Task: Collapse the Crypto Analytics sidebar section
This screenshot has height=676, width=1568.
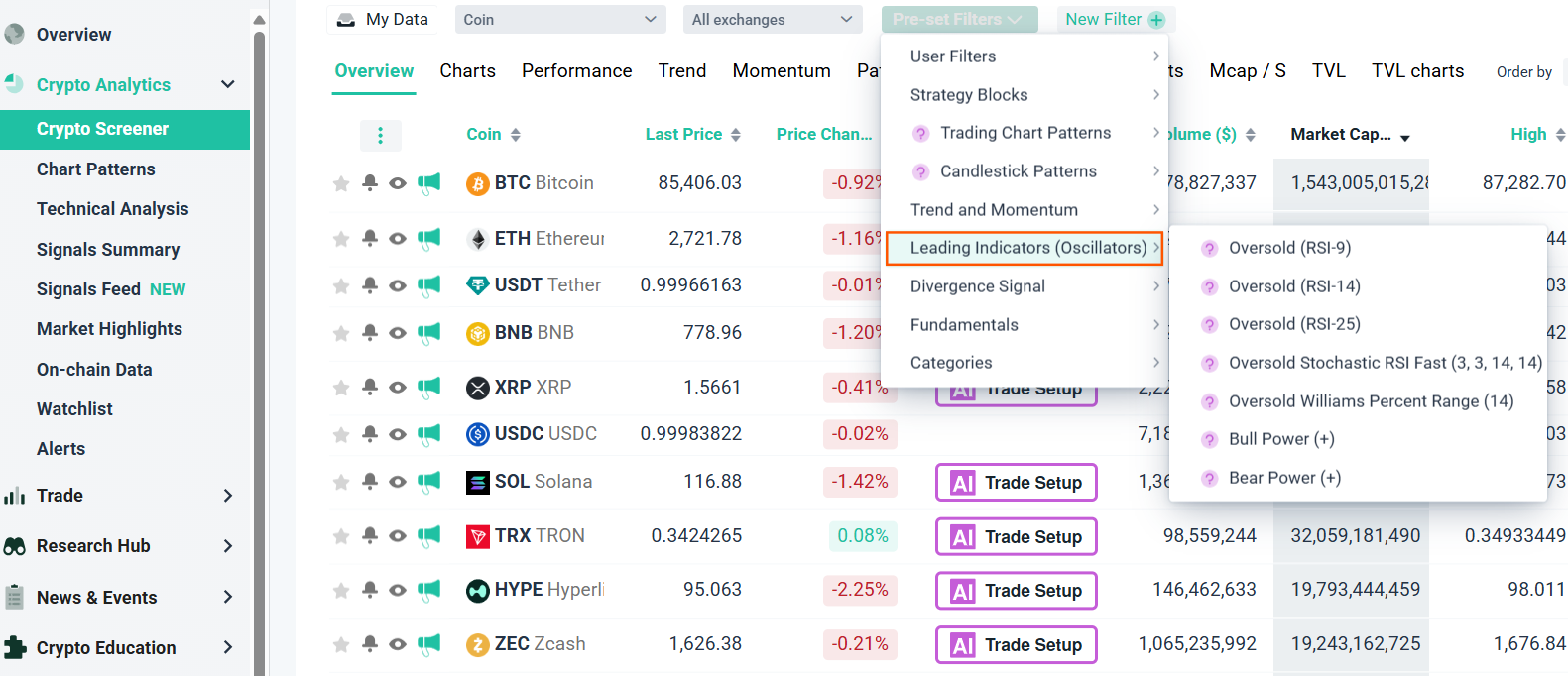Action: 228,85
